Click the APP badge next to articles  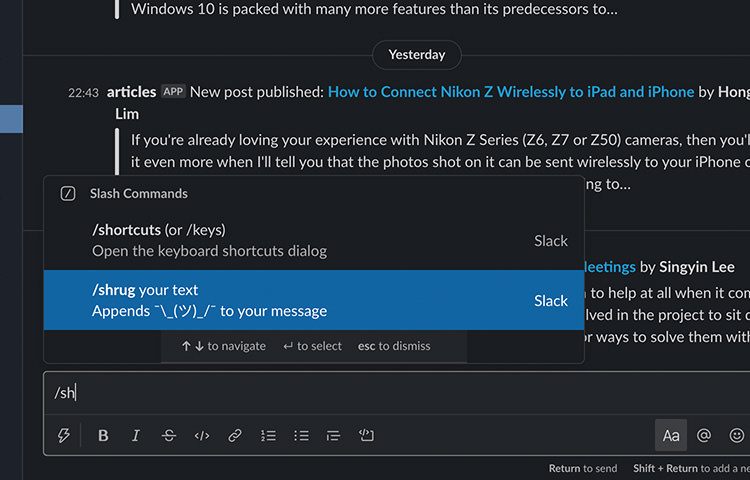[173, 91]
